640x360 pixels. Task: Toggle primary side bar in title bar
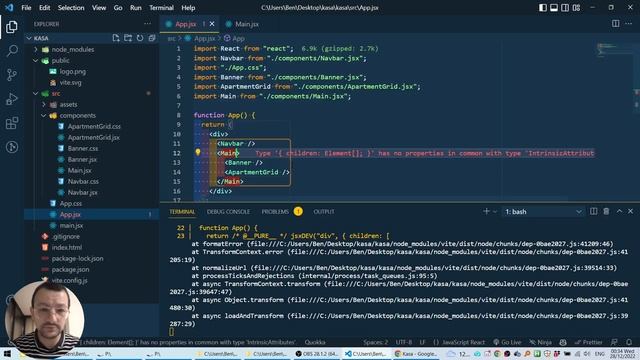543,7
